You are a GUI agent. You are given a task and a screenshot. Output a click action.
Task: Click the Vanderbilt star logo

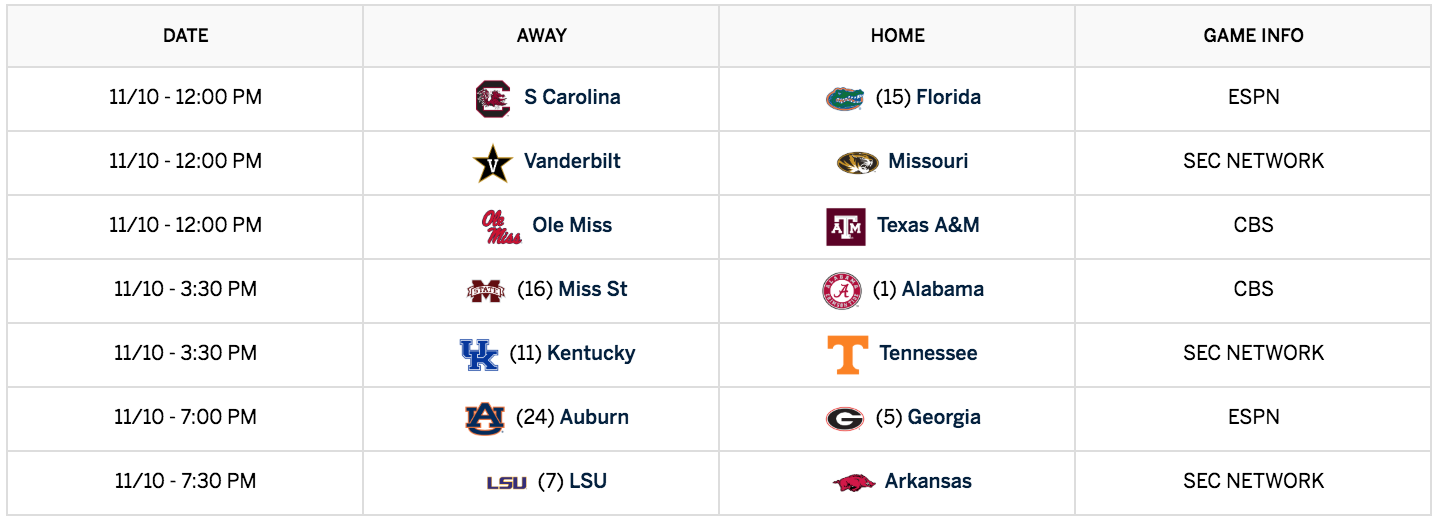point(492,163)
